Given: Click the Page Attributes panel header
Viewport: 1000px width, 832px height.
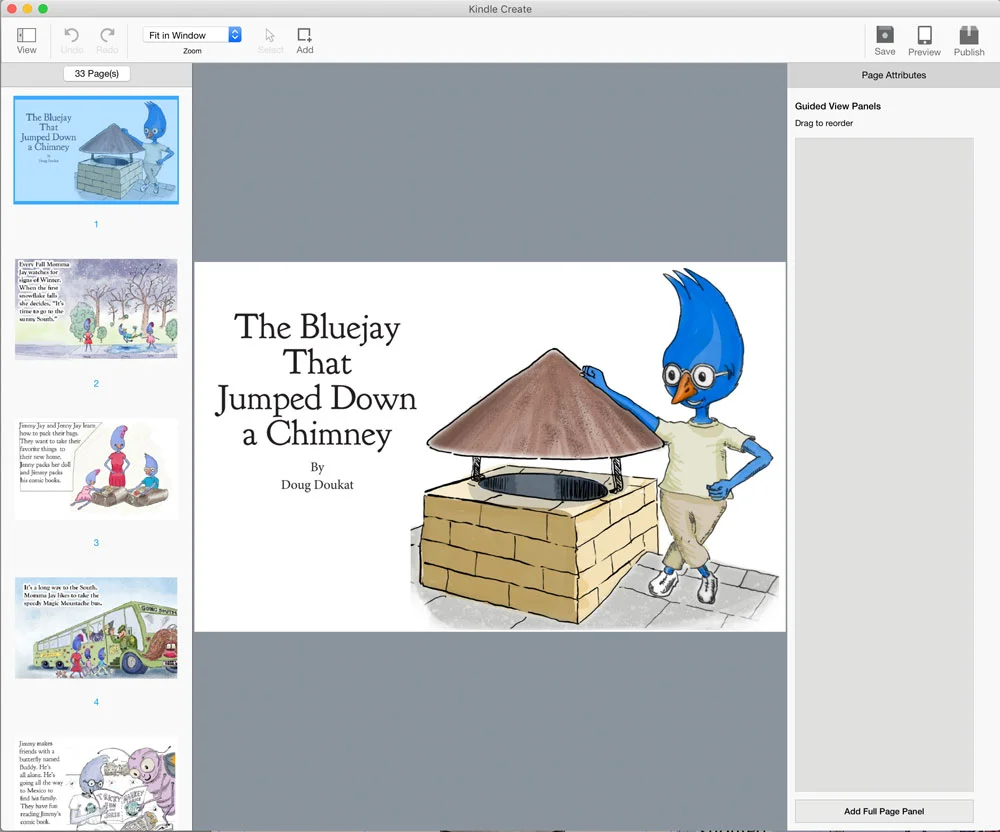Looking at the screenshot, I should tap(893, 75).
